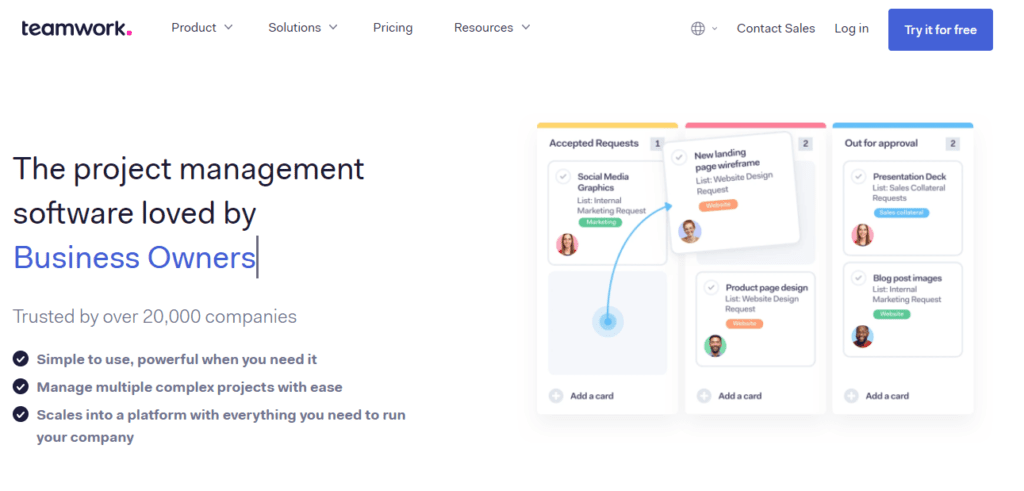This screenshot has width=1024, height=491.
Task: Check off the Social Media Graphics card
Action: coord(563,176)
